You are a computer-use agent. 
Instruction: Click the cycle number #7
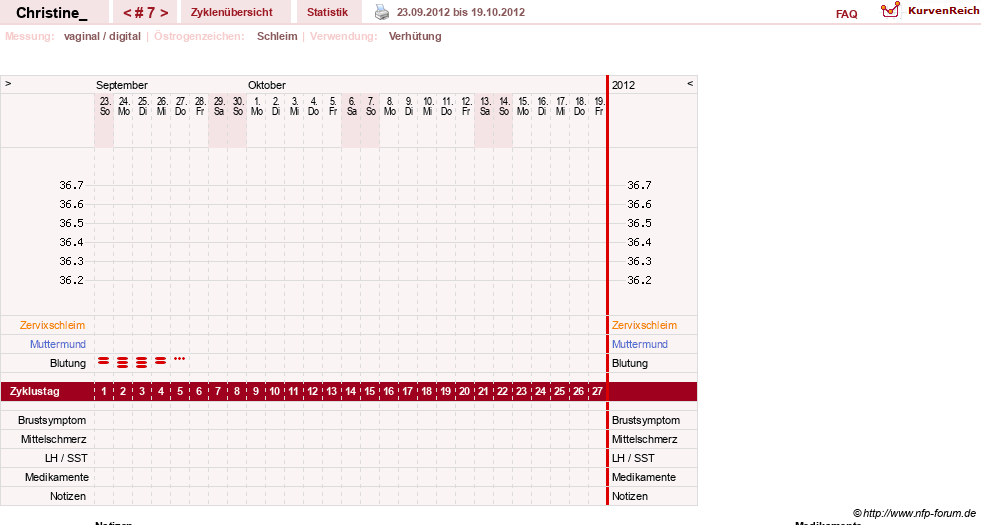145,13
